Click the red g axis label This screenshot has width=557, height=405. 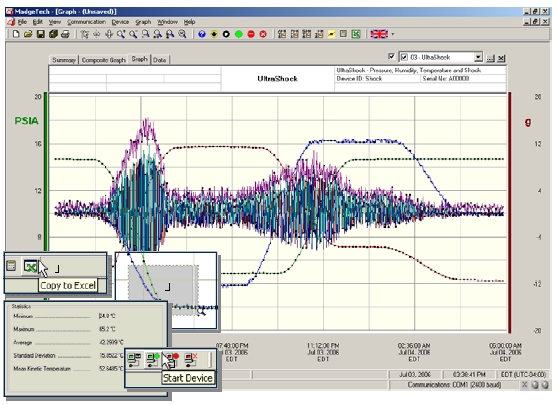coord(528,122)
